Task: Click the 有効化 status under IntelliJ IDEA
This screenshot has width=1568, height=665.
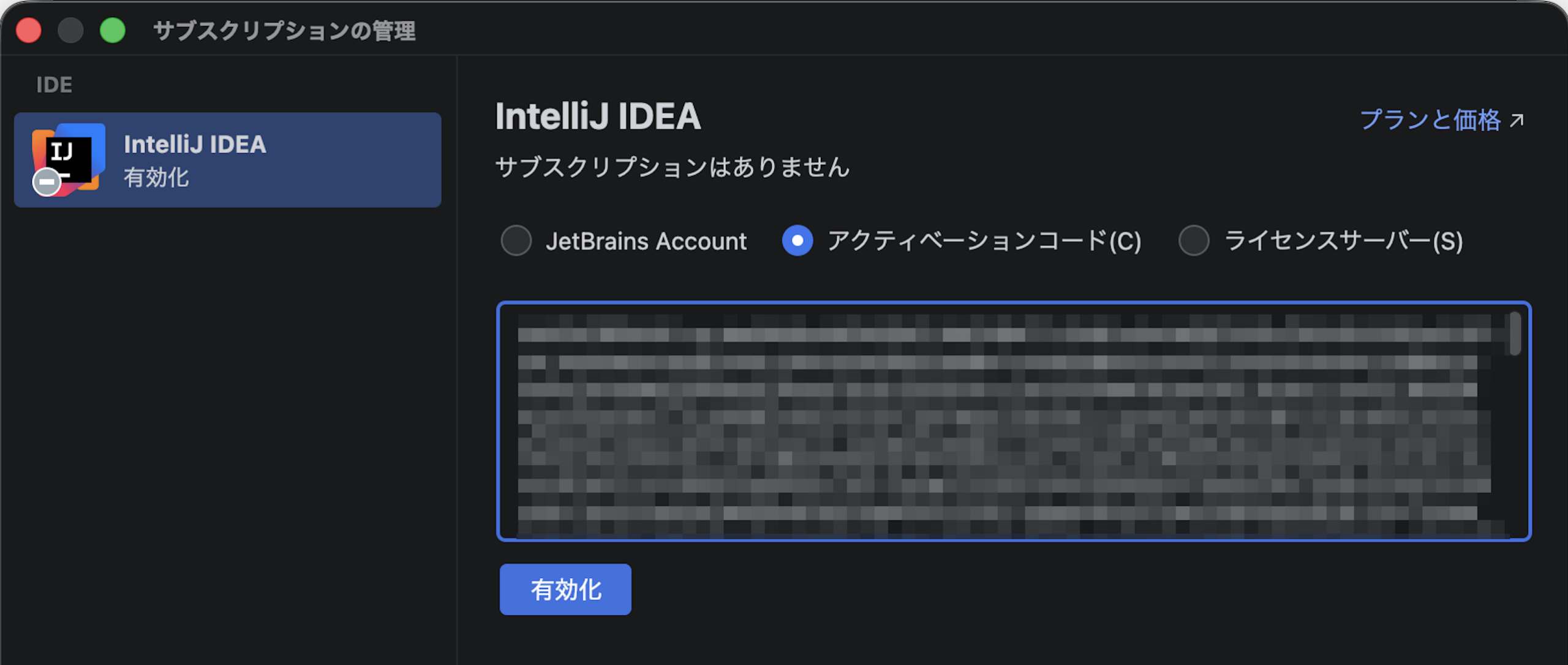Action: point(156,178)
